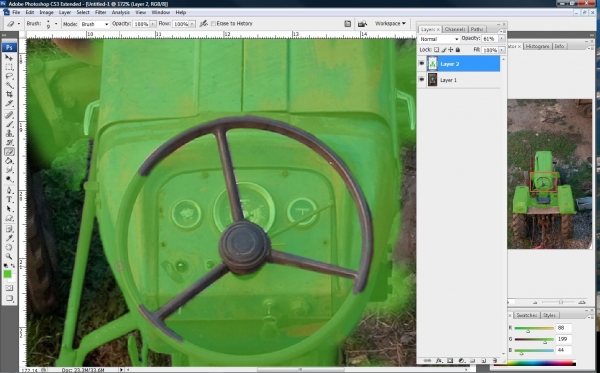Swap foreground and background colors

[x=13, y=265]
